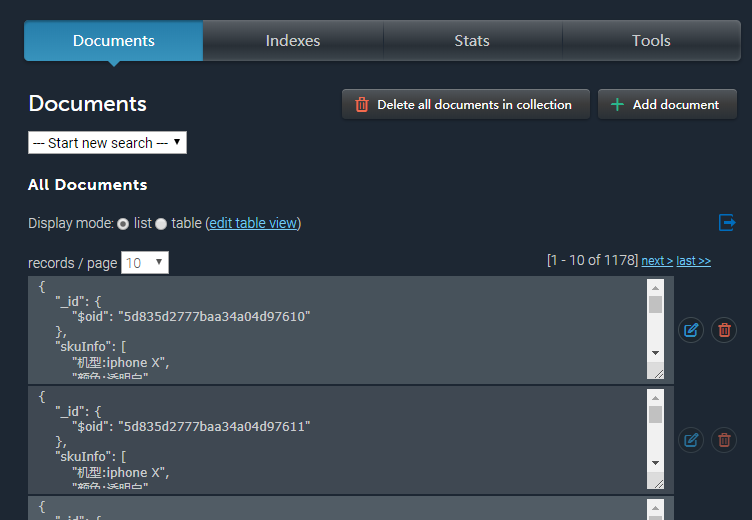Screen dimensions: 752x520
Task: Click the export icon right of display mode
Action: 727,222
